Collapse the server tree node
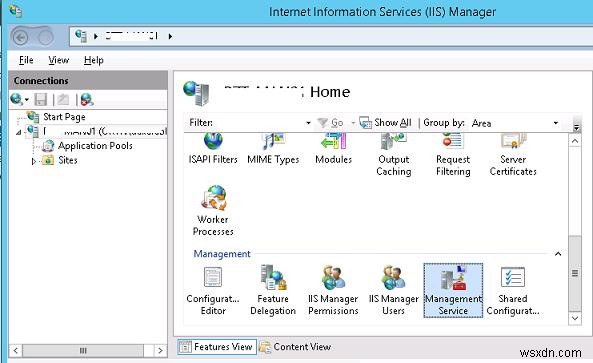 [19, 132]
